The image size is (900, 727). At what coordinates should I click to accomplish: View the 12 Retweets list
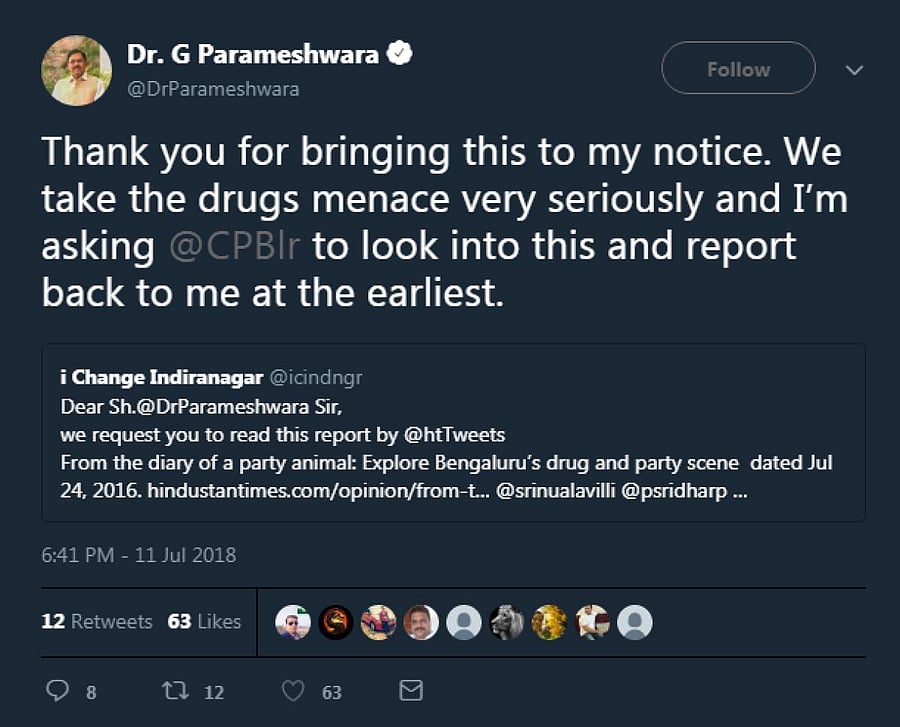[x=97, y=621]
